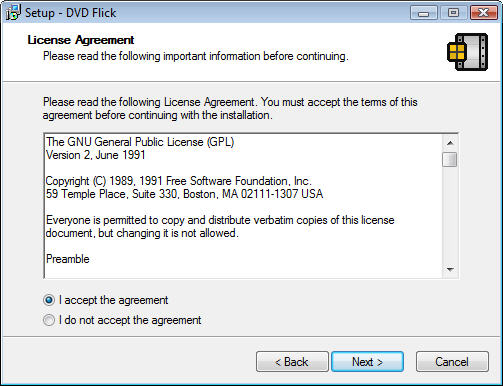This screenshot has width=503, height=386.
Task: Click the "Everyone is permitted to copy" paragraph
Action: click(220, 226)
